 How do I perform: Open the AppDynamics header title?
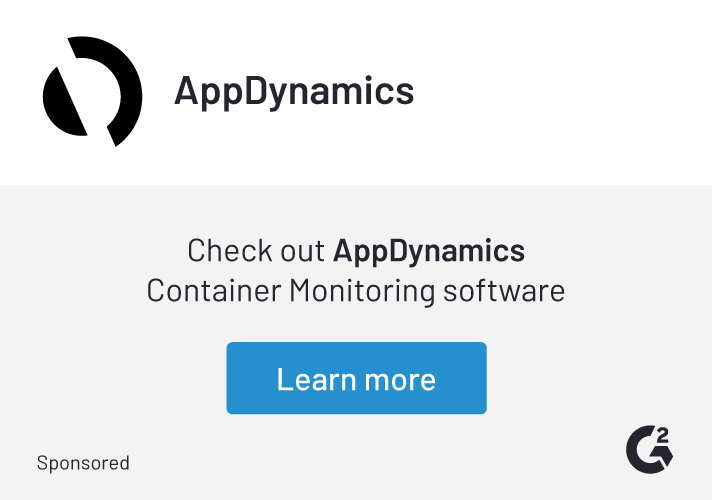click(294, 91)
